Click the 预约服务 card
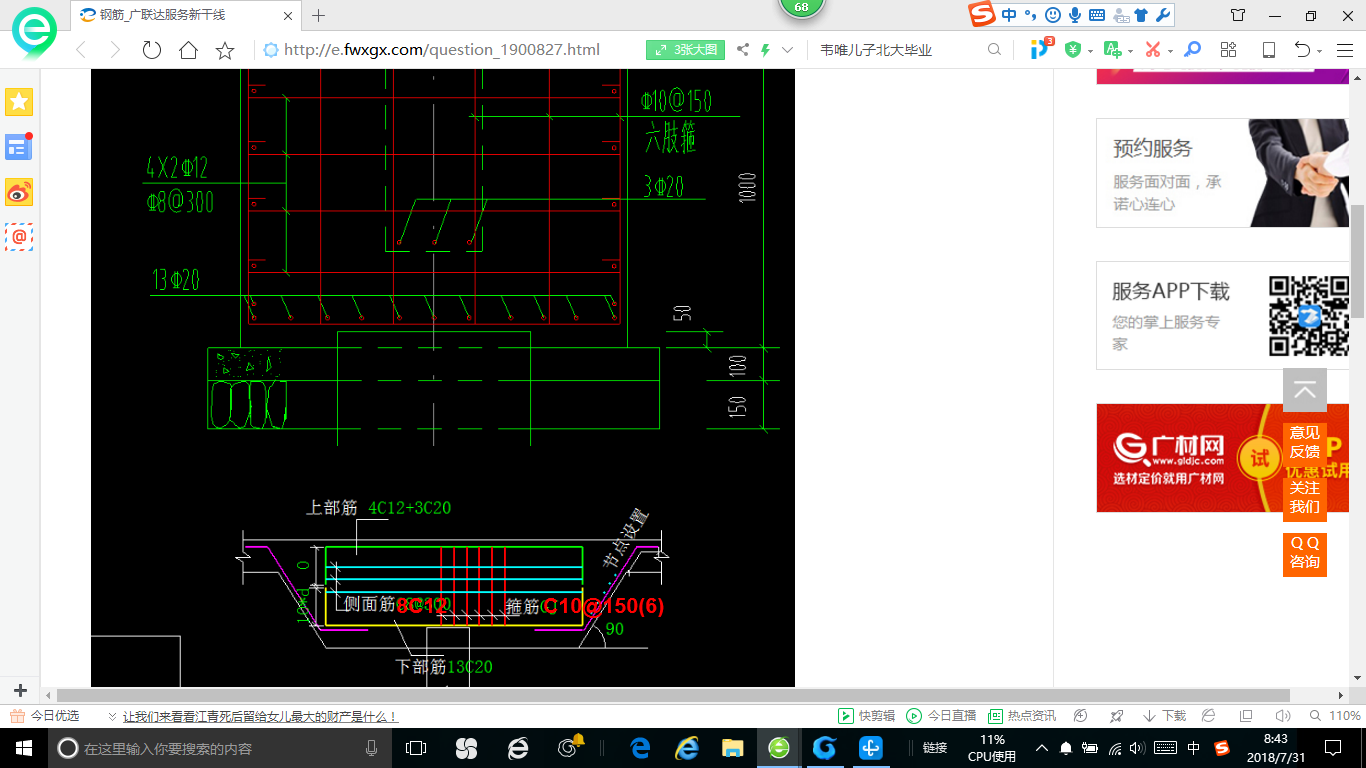1366x768 pixels. pyautogui.click(x=1223, y=173)
